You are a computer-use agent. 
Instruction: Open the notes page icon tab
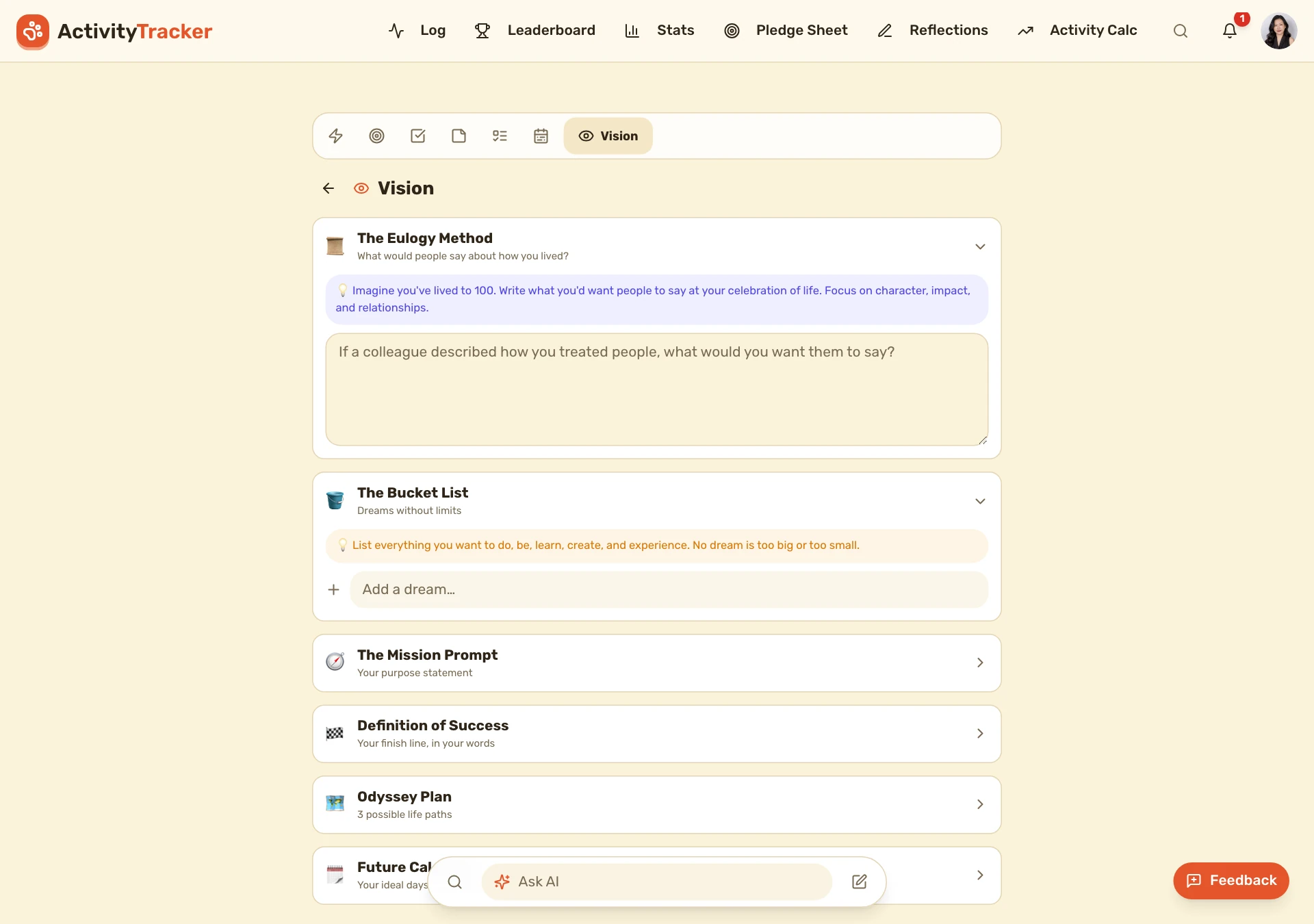(459, 136)
